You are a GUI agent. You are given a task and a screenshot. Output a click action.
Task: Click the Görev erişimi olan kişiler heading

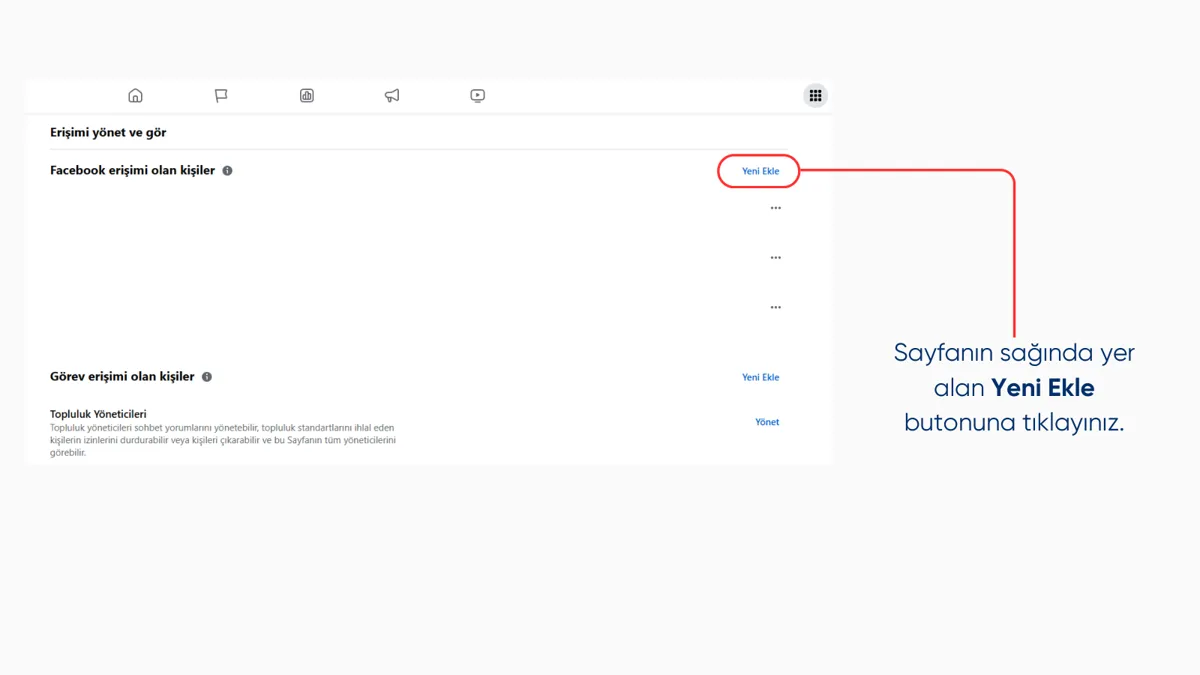pyautogui.click(x=122, y=377)
